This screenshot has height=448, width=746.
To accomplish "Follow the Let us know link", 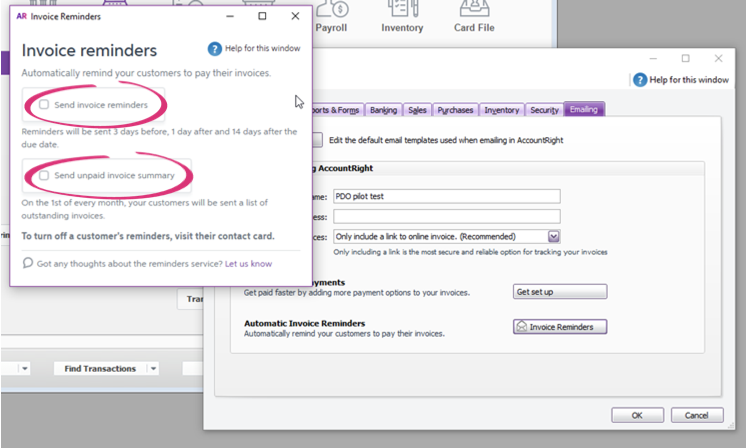I will point(248,264).
